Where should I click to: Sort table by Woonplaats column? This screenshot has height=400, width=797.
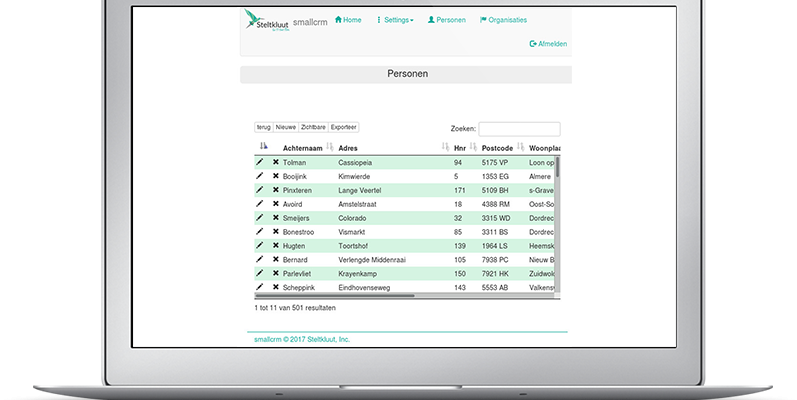tap(544, 148)
